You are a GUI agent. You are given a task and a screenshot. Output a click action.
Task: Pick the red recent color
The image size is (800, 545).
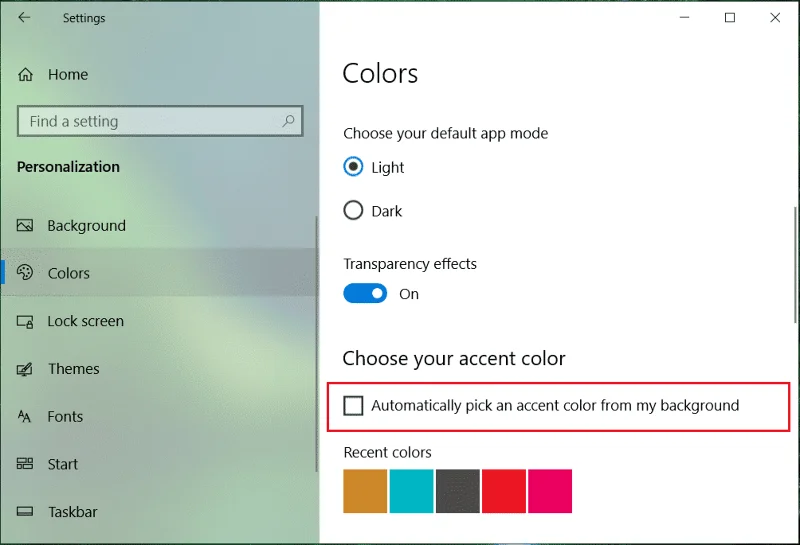tap(504, 491)
